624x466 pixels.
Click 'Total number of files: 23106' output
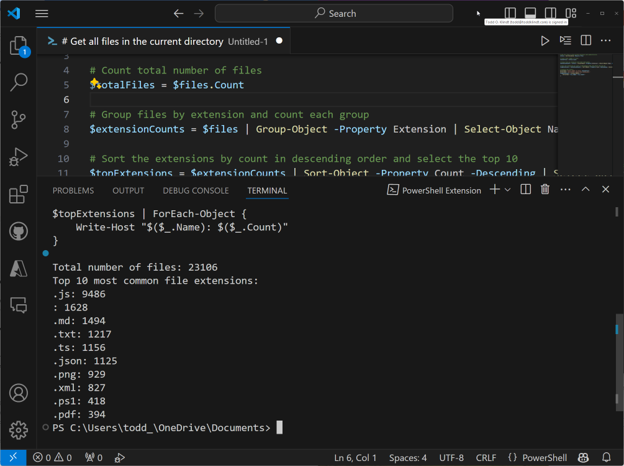(135, 267)
